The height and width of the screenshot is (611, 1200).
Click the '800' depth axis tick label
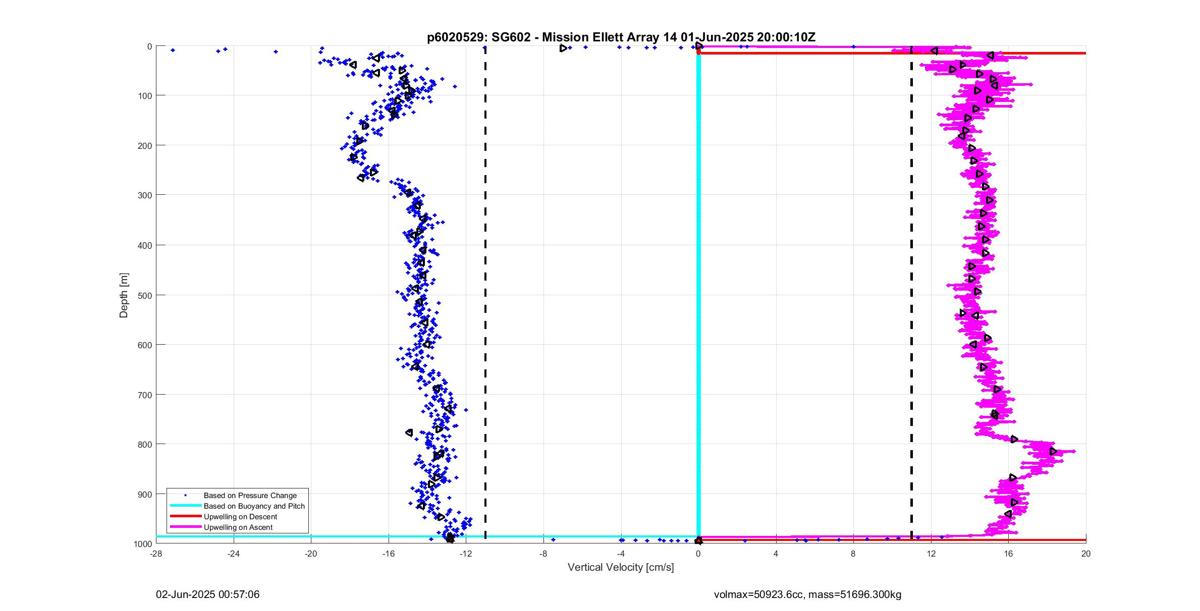point(144,444)
